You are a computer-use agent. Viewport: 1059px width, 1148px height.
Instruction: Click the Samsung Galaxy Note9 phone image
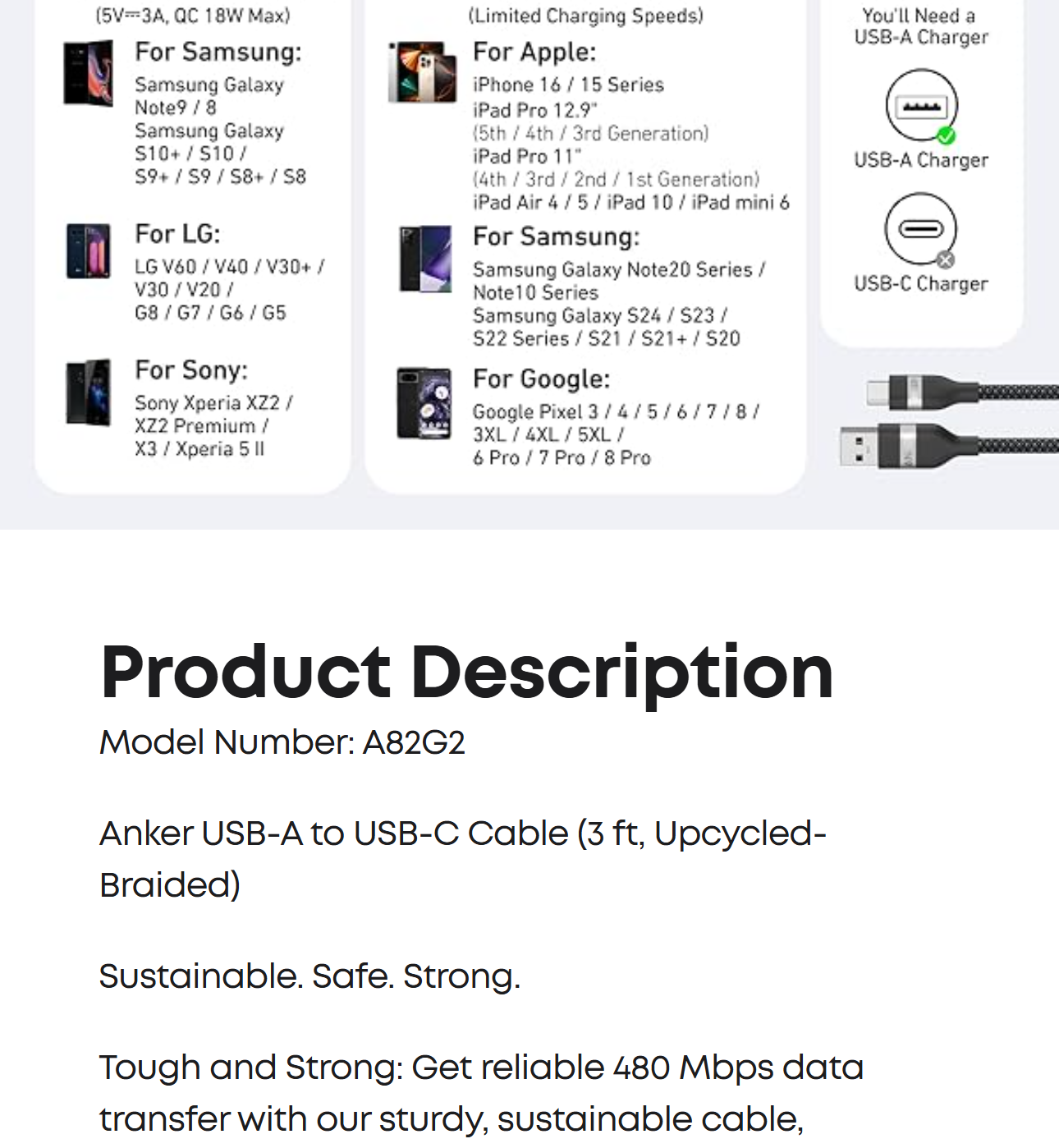point(88,73)
